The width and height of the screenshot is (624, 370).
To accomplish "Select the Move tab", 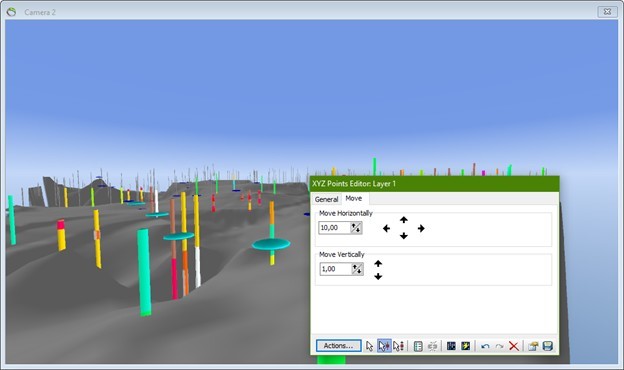I will [x=354, y=198].
